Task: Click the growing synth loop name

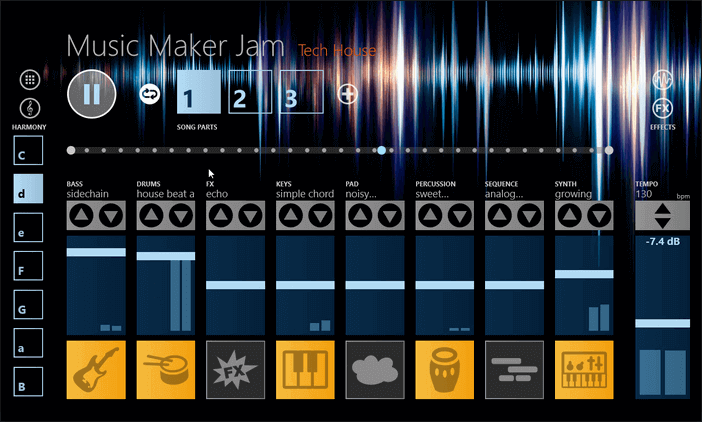Action: pos(573,194)
